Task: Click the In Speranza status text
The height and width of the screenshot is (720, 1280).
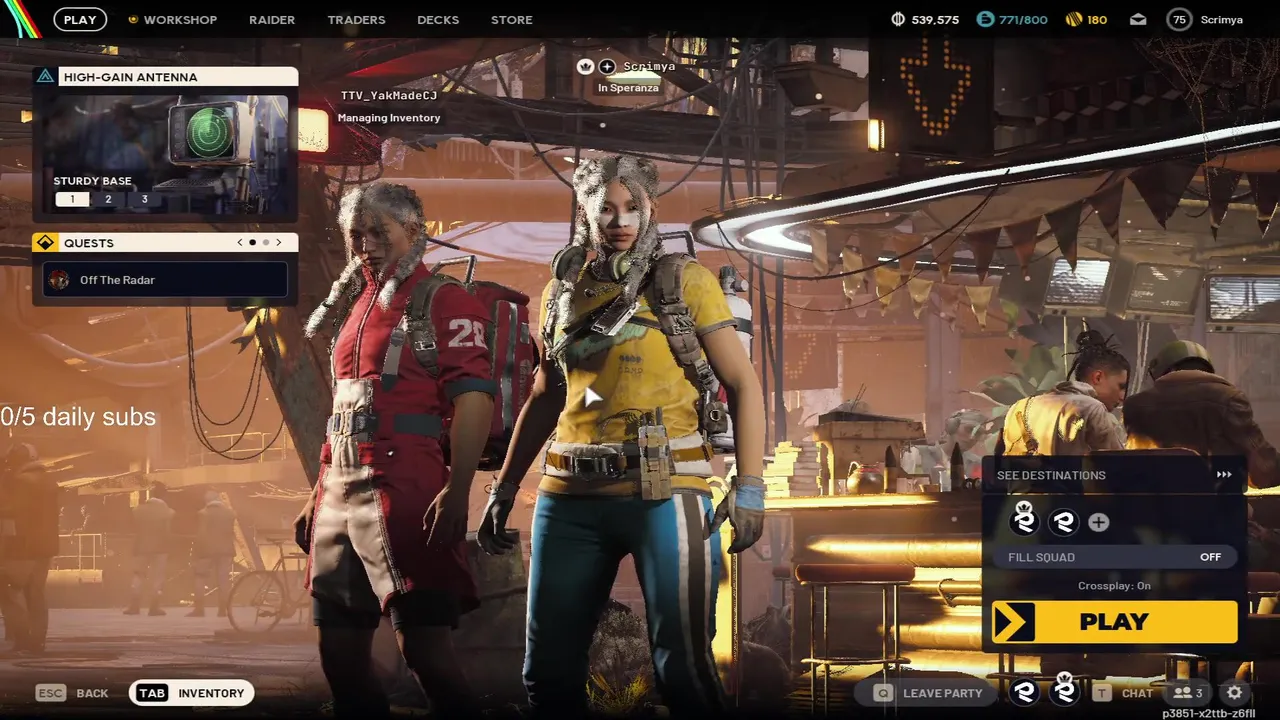Action: coord(628,88)
